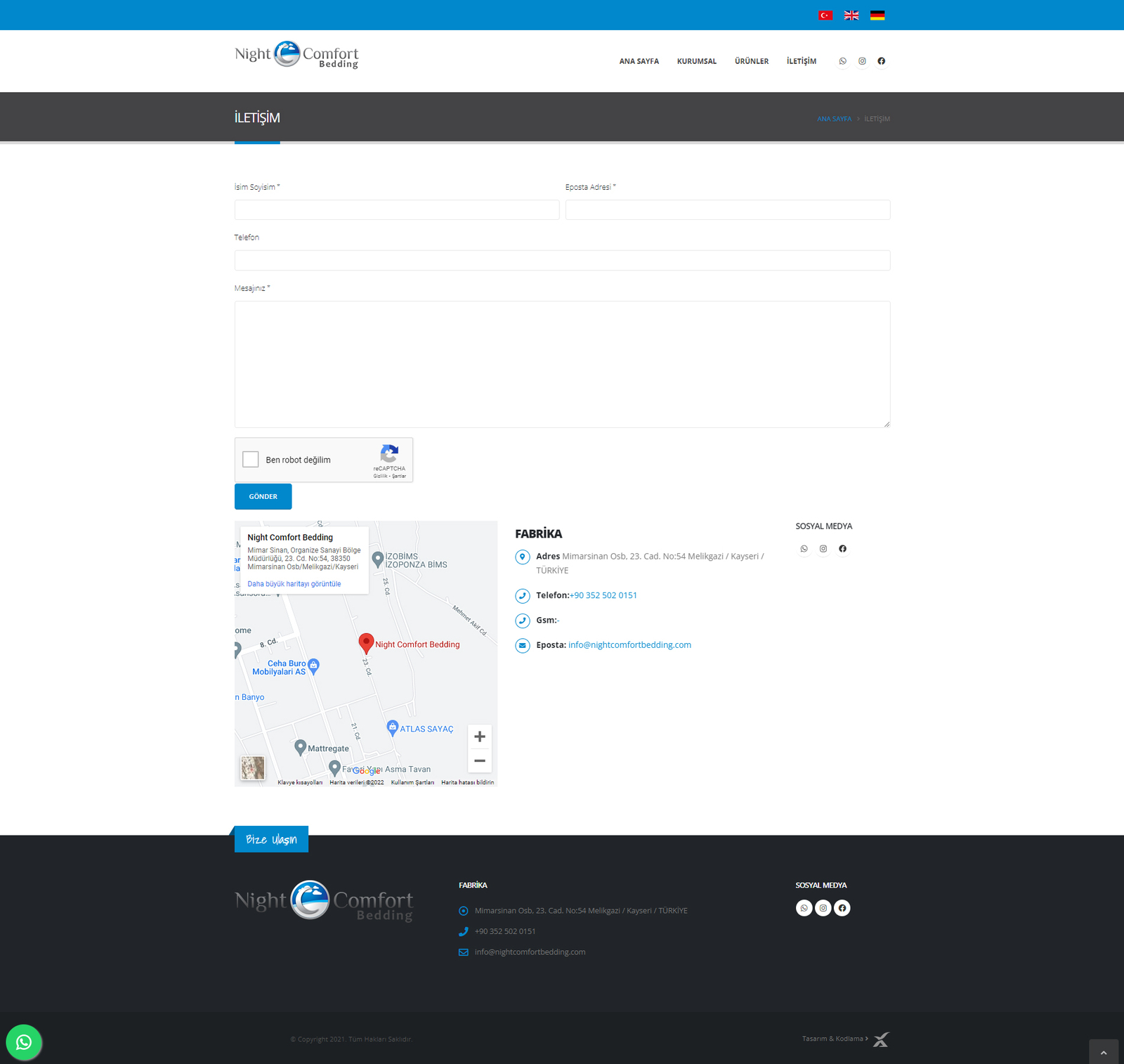Zoom in the map with plus button
1124x1064 pixels.
(480, 737)
